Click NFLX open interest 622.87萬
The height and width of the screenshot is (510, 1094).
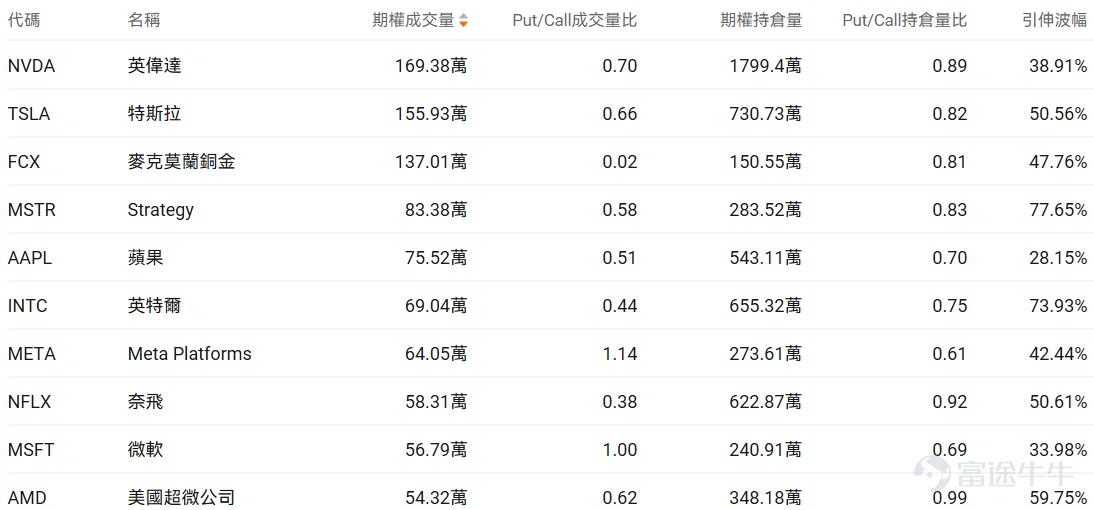[766, 402]
